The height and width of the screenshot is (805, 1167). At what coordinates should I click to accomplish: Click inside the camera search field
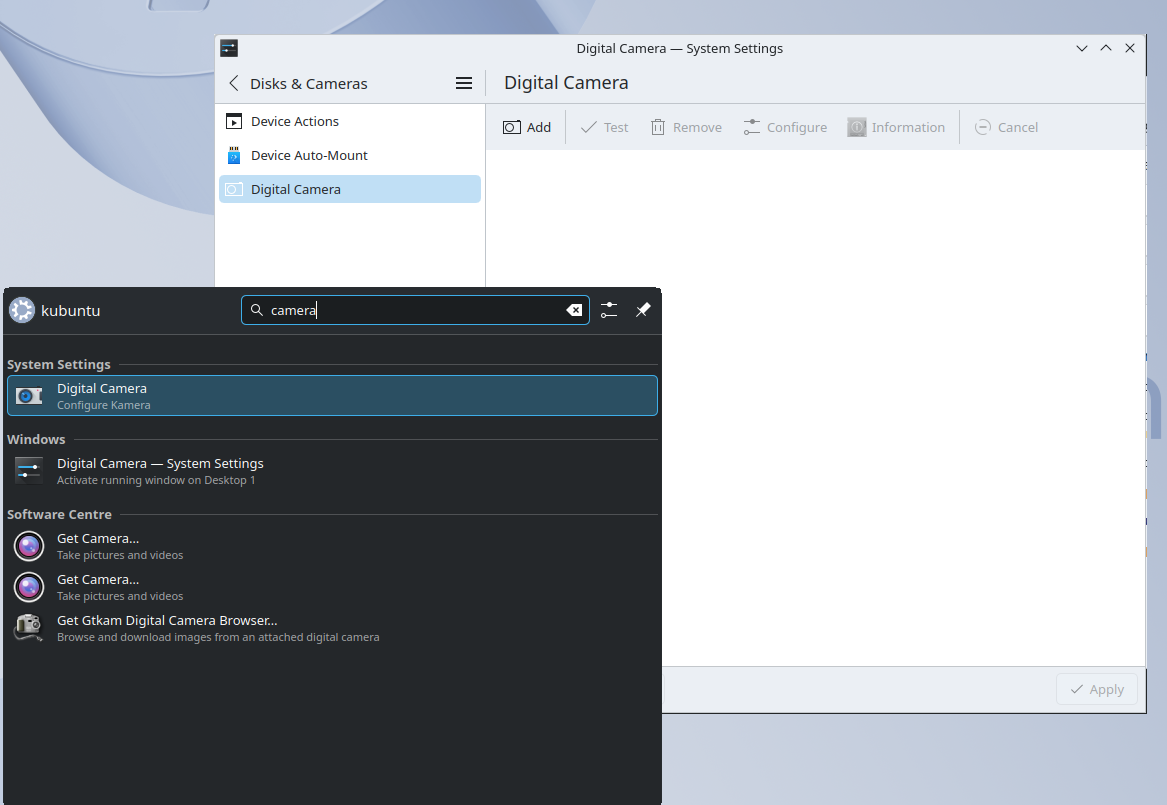point(415,310)
